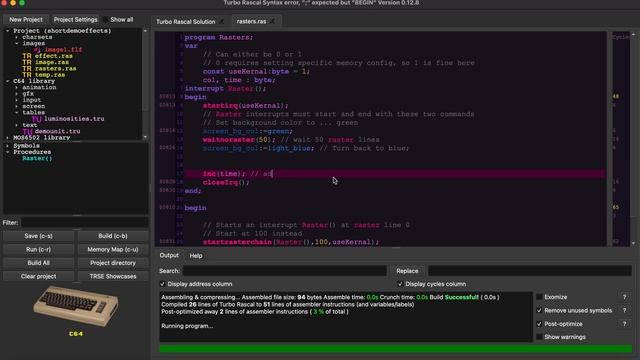Expand the input folder
The height and width of the screenshot is (360, 640).
coord(16,100)
